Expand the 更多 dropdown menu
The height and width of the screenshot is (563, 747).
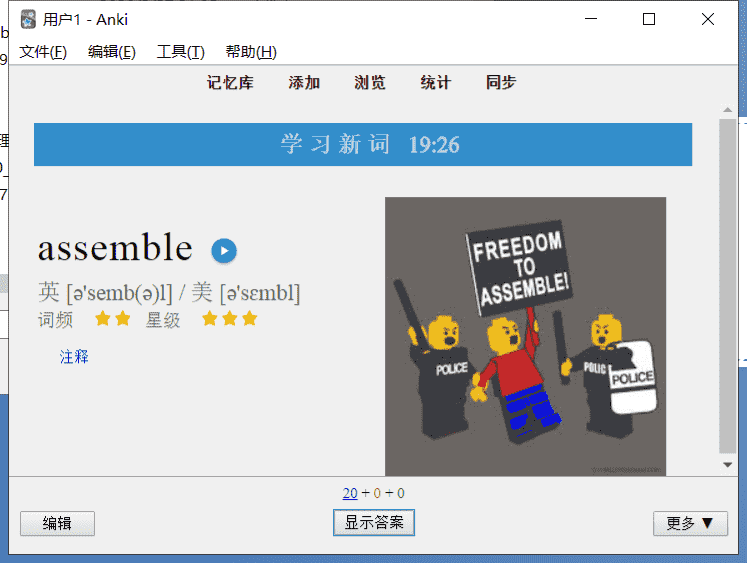pos(690,523)
